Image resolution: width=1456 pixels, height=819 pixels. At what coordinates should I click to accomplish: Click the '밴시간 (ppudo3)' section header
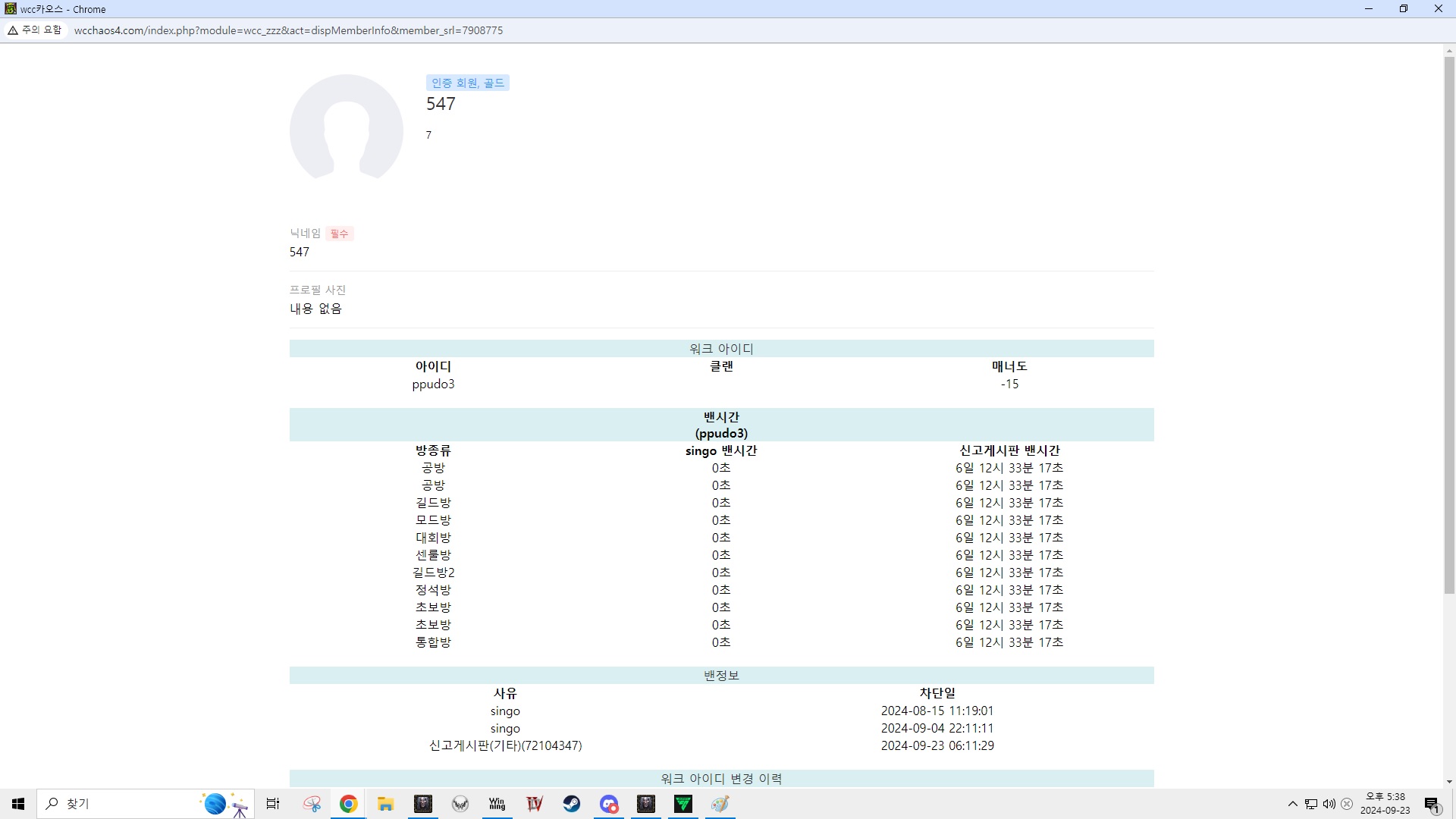tap(722, 425)
